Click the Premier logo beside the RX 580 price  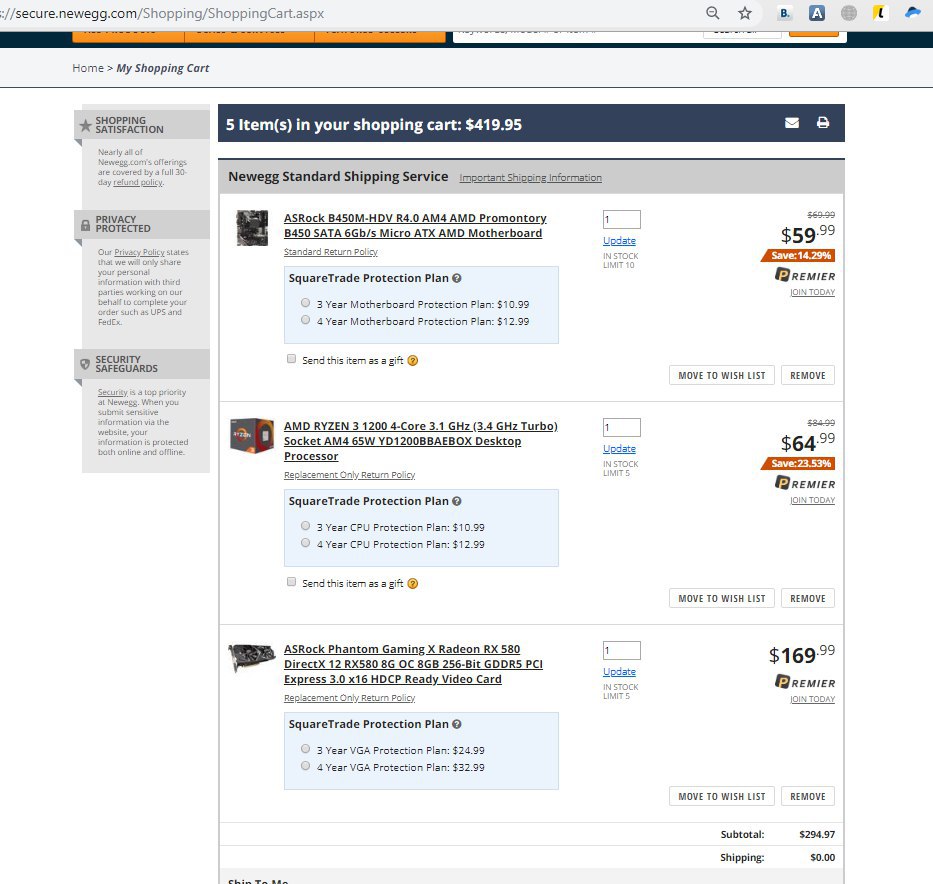[804, 682]
